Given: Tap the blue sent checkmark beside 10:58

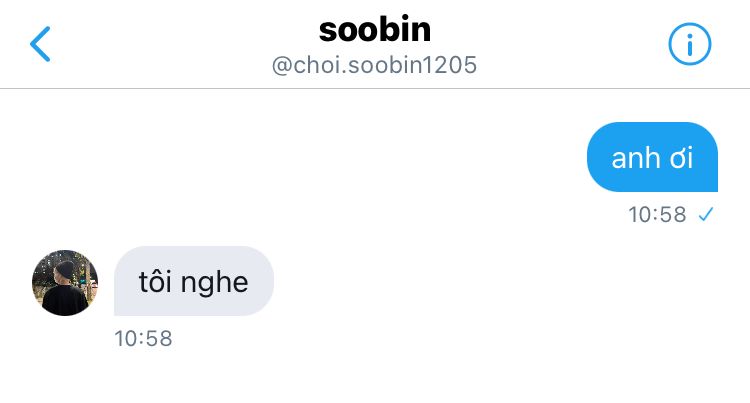Looking at the screenshot, I should 706,214.
